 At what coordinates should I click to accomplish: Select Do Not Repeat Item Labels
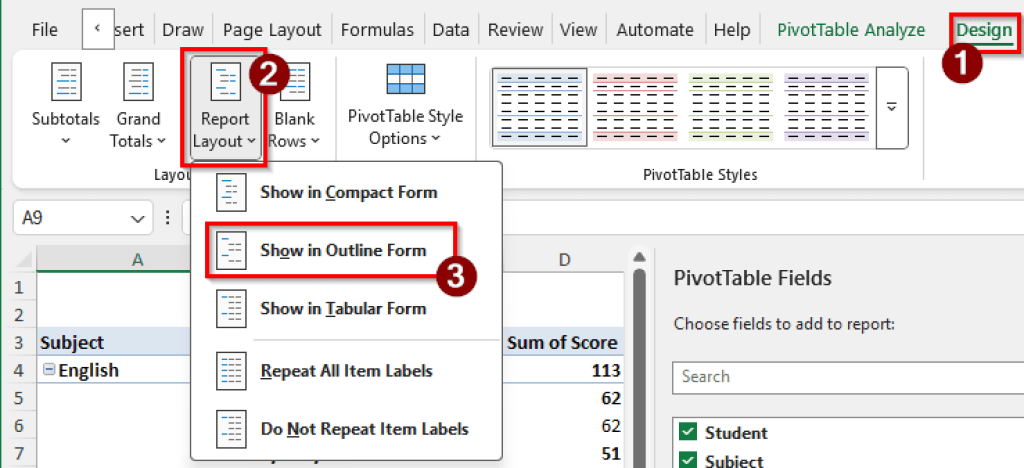click(363, 429)
